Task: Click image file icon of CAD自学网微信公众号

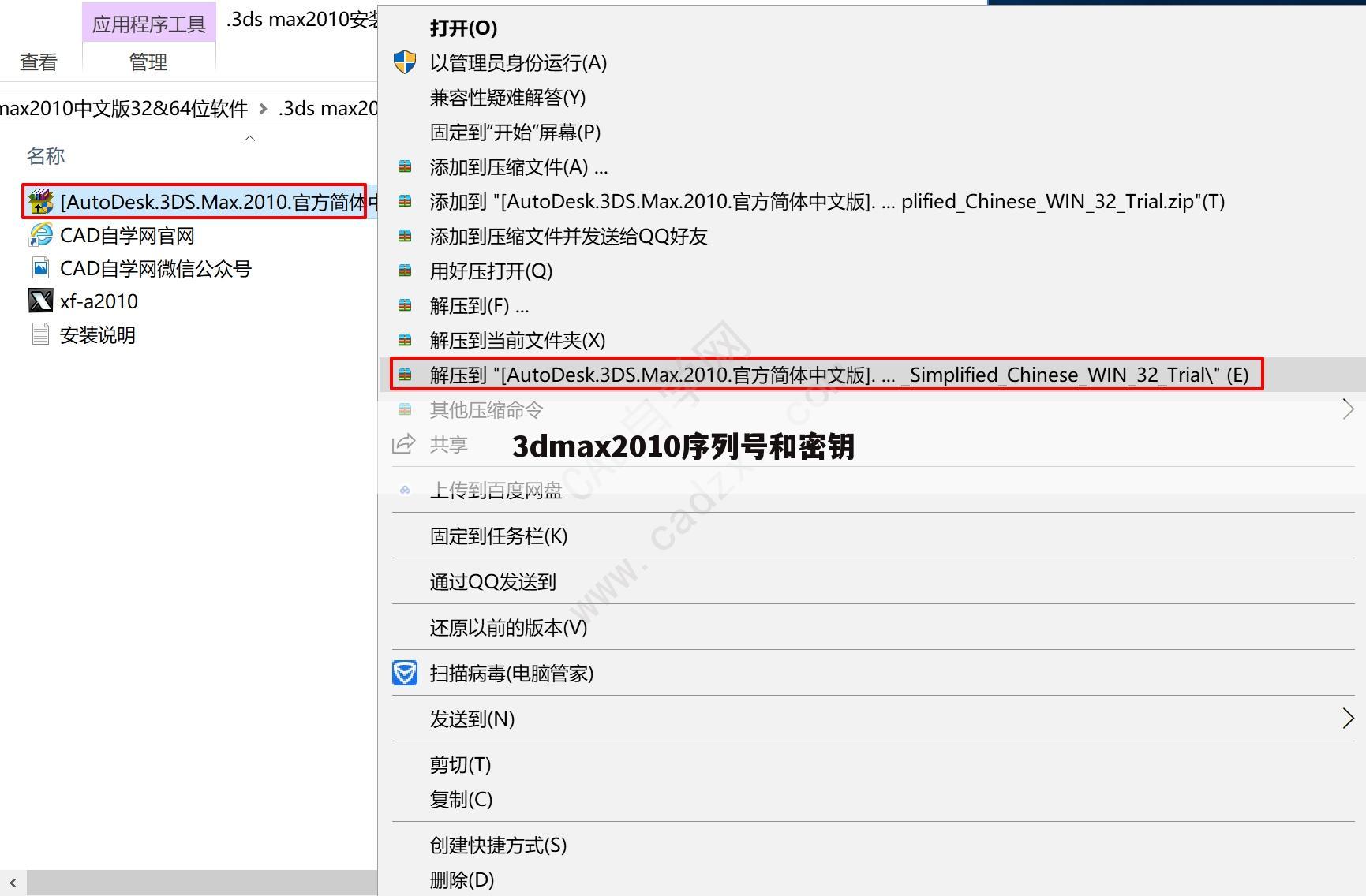Action: coord(41,268)
